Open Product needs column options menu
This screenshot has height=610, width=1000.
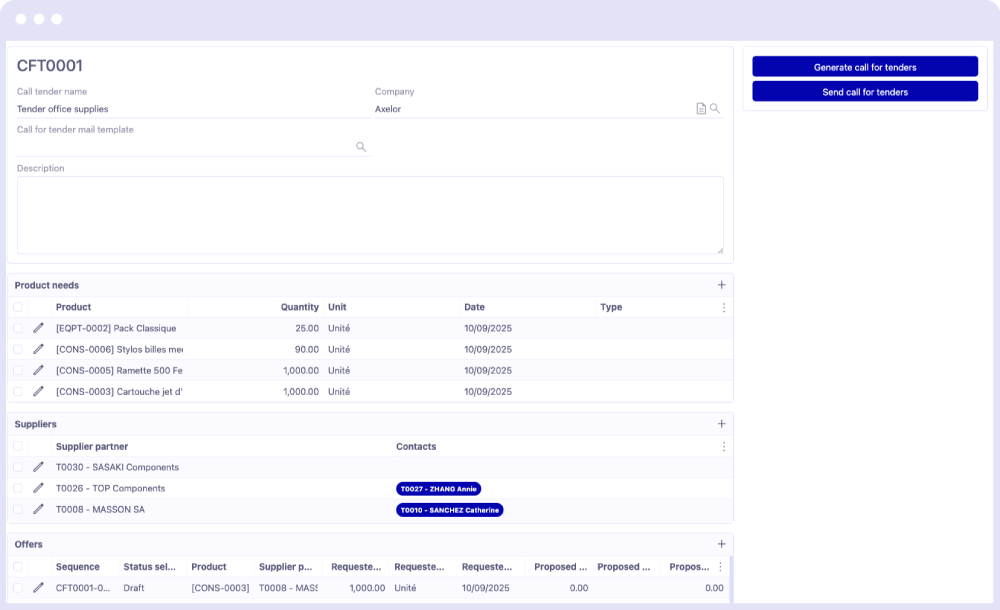(x=723, y=307)
